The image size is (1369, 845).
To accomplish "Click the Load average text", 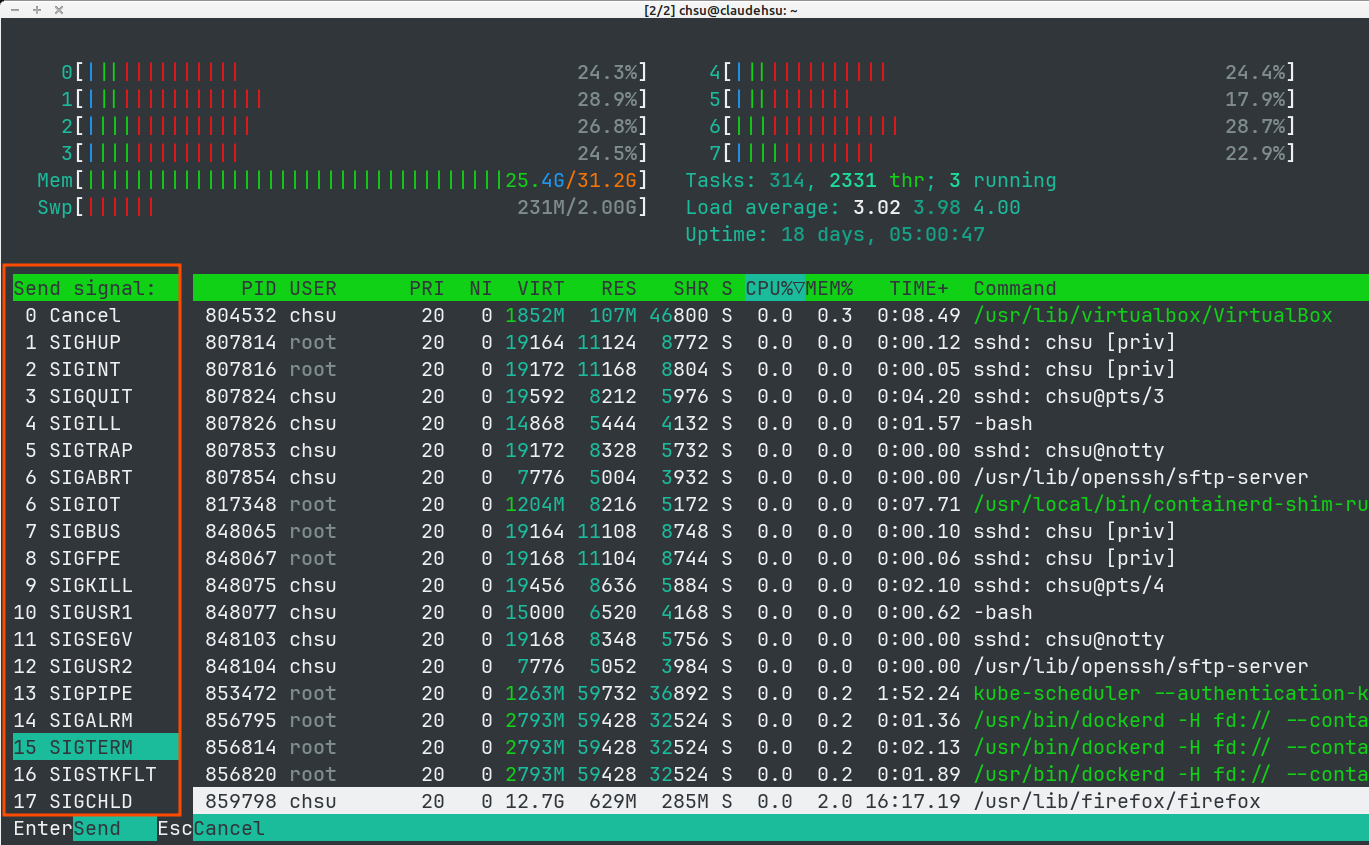I will (x=853, y=207).
